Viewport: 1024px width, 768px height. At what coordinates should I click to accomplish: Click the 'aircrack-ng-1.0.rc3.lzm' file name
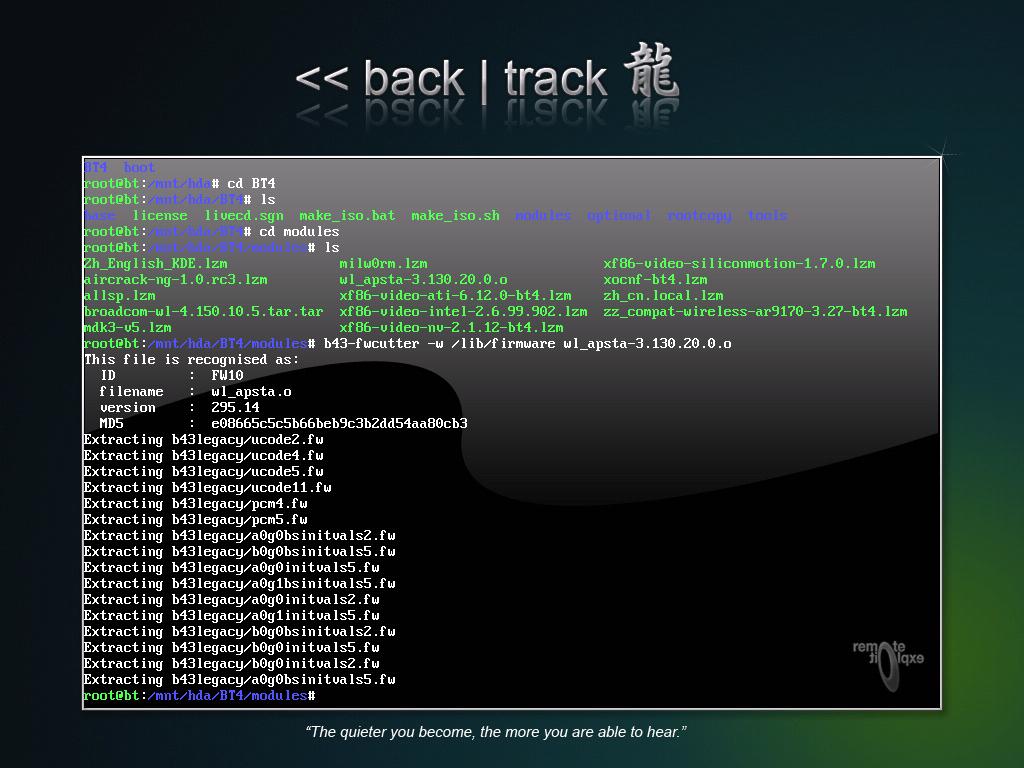(176, 280)
